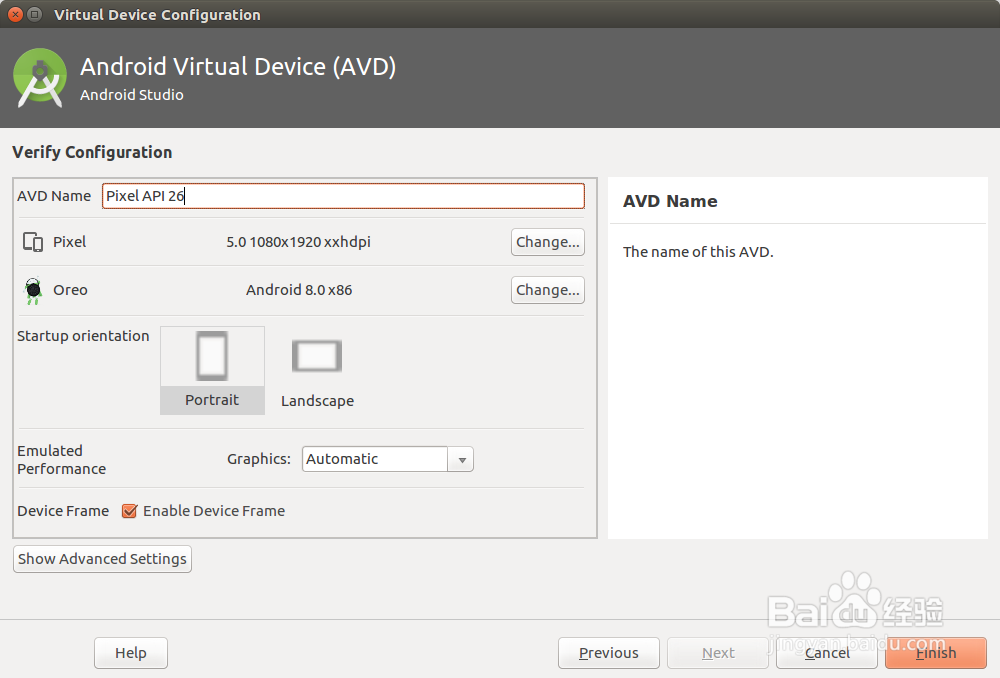1000x678 pixels.
Task: Click the Oreo system image icon
Action: (33, 291)
